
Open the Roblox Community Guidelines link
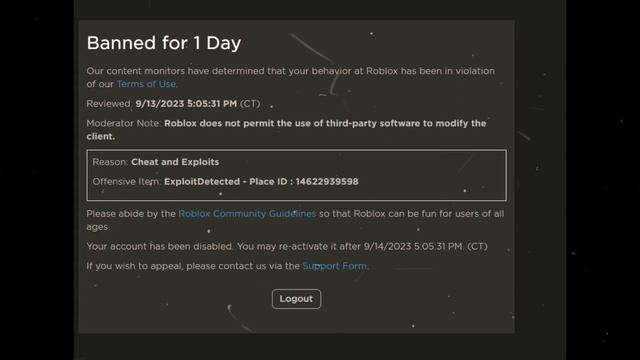pos(247,214)
